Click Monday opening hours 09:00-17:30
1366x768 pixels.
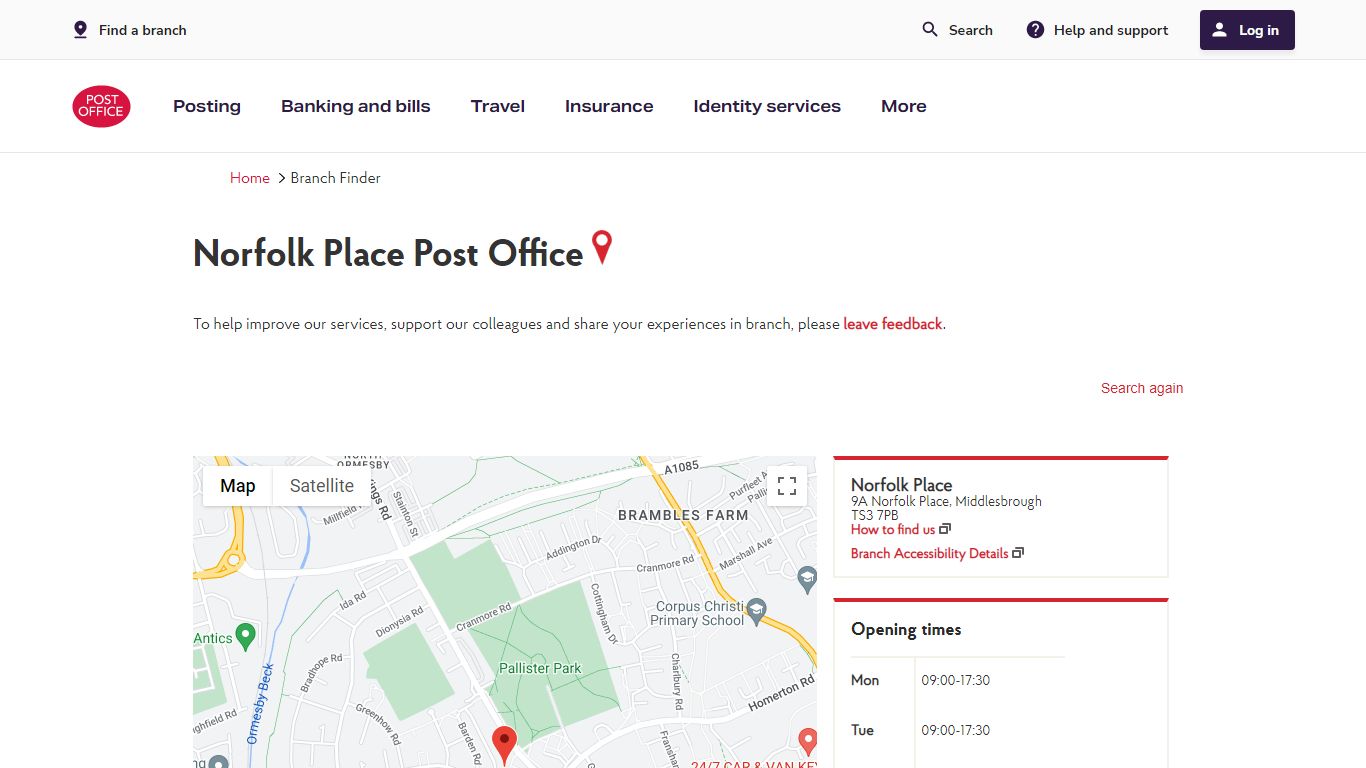click(956, 680)
